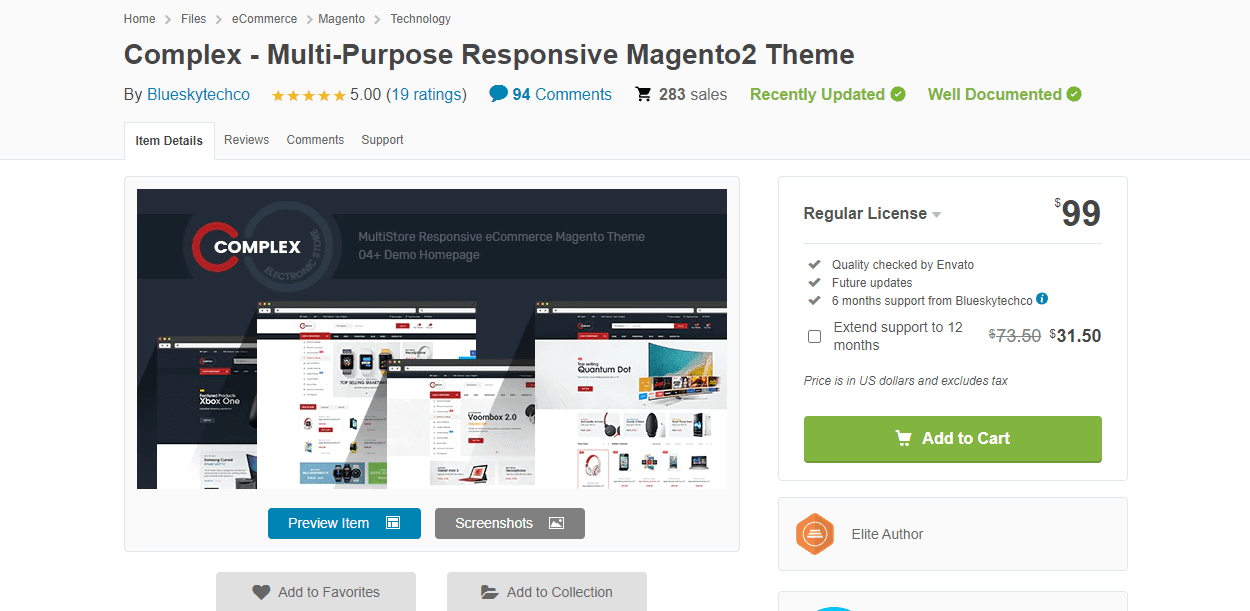Click the cart icon in Add to Cart
This screenshot has width=1250, height=611.
tap(903, 438)
